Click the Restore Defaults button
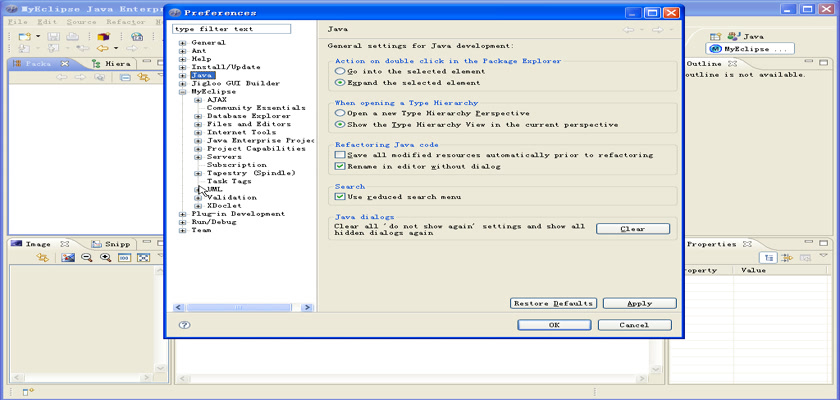 click(553, 304)
